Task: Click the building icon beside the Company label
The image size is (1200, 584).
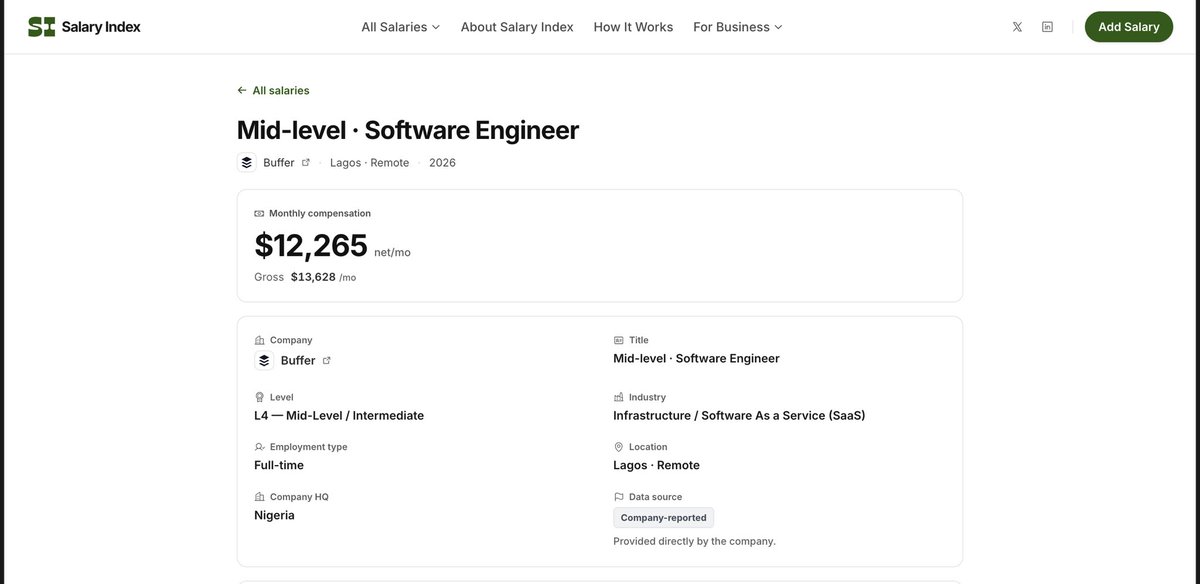Action: click(259, 340)
